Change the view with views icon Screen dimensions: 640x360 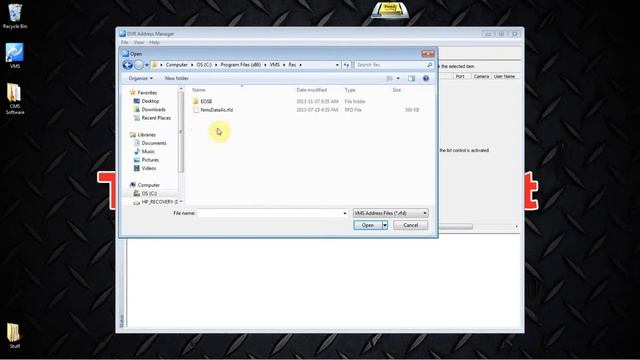point(389,78)
